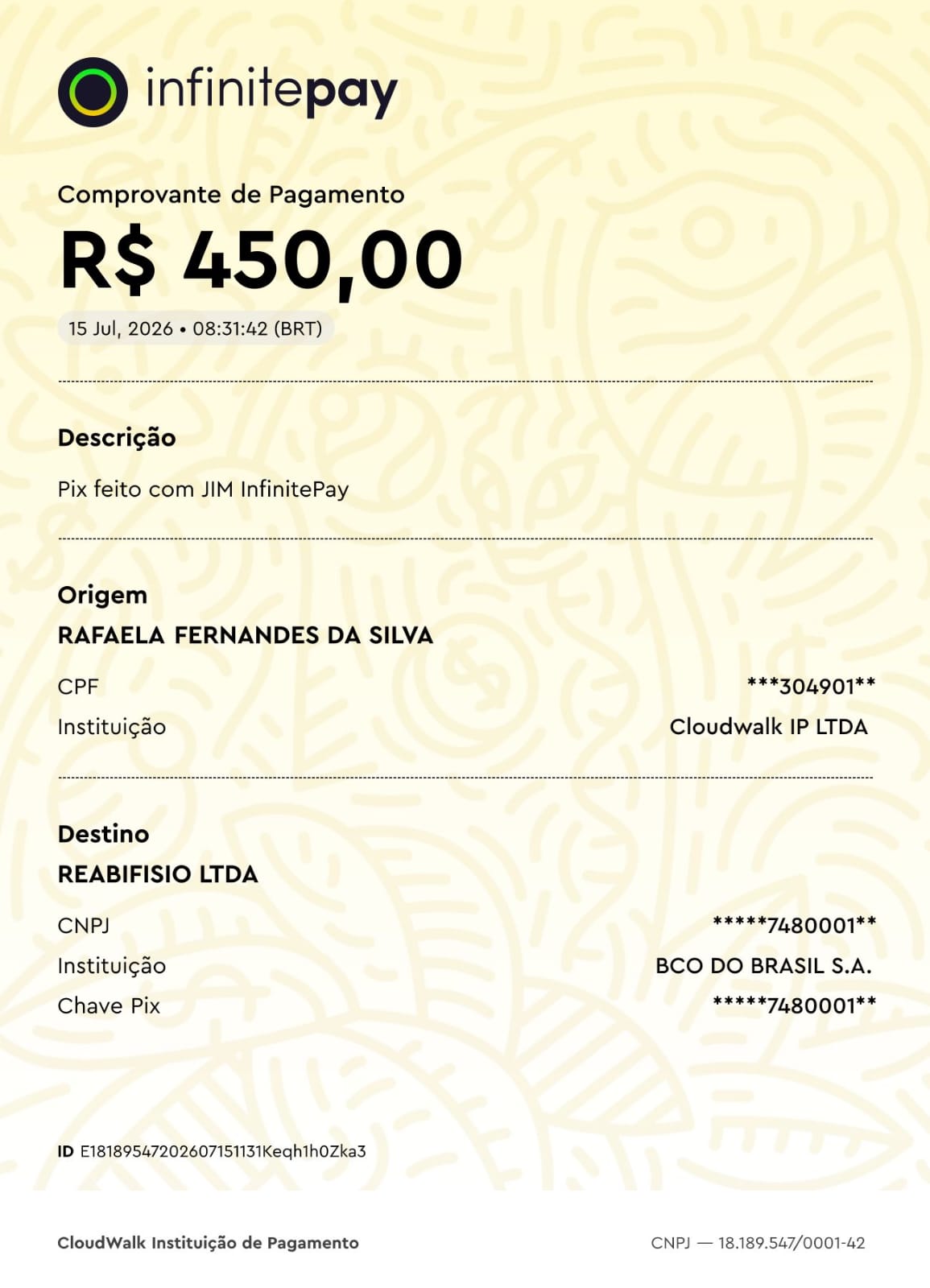The height and width of the screenshot is (1288, 930).
Task: Click the masked CNPJ value beside CNPJ label
Action: (x=794, y=925)
